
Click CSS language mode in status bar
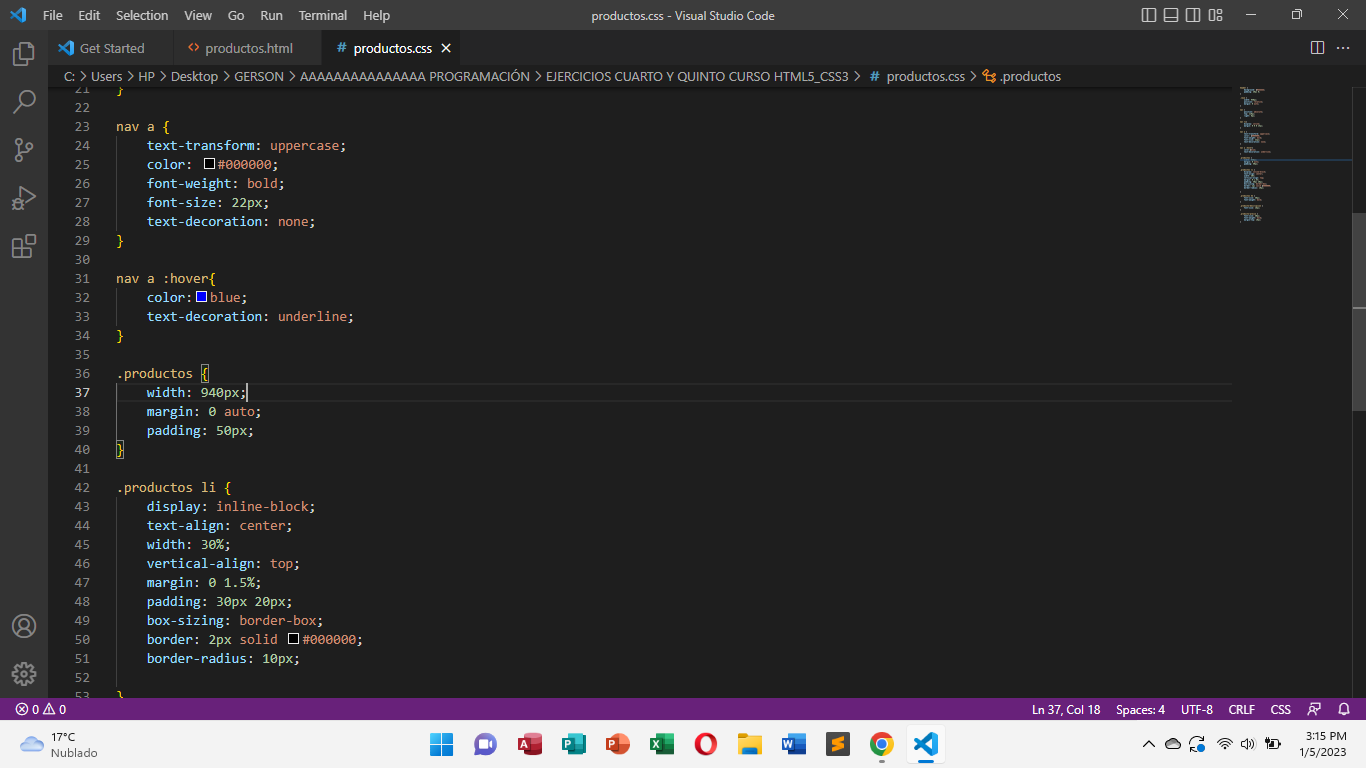click(1281, 709)
